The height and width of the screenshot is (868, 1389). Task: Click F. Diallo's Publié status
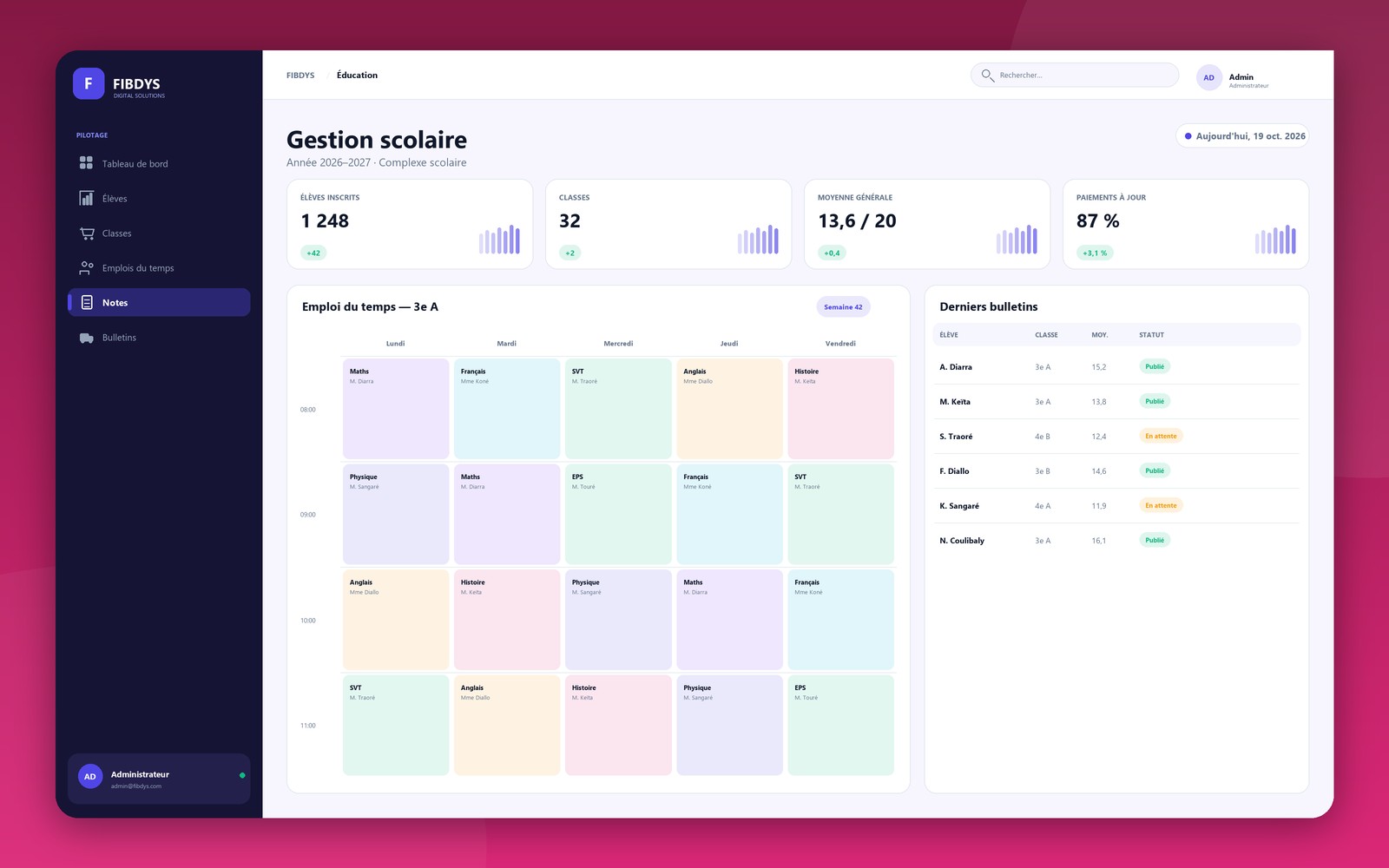tap(1155, 470)
